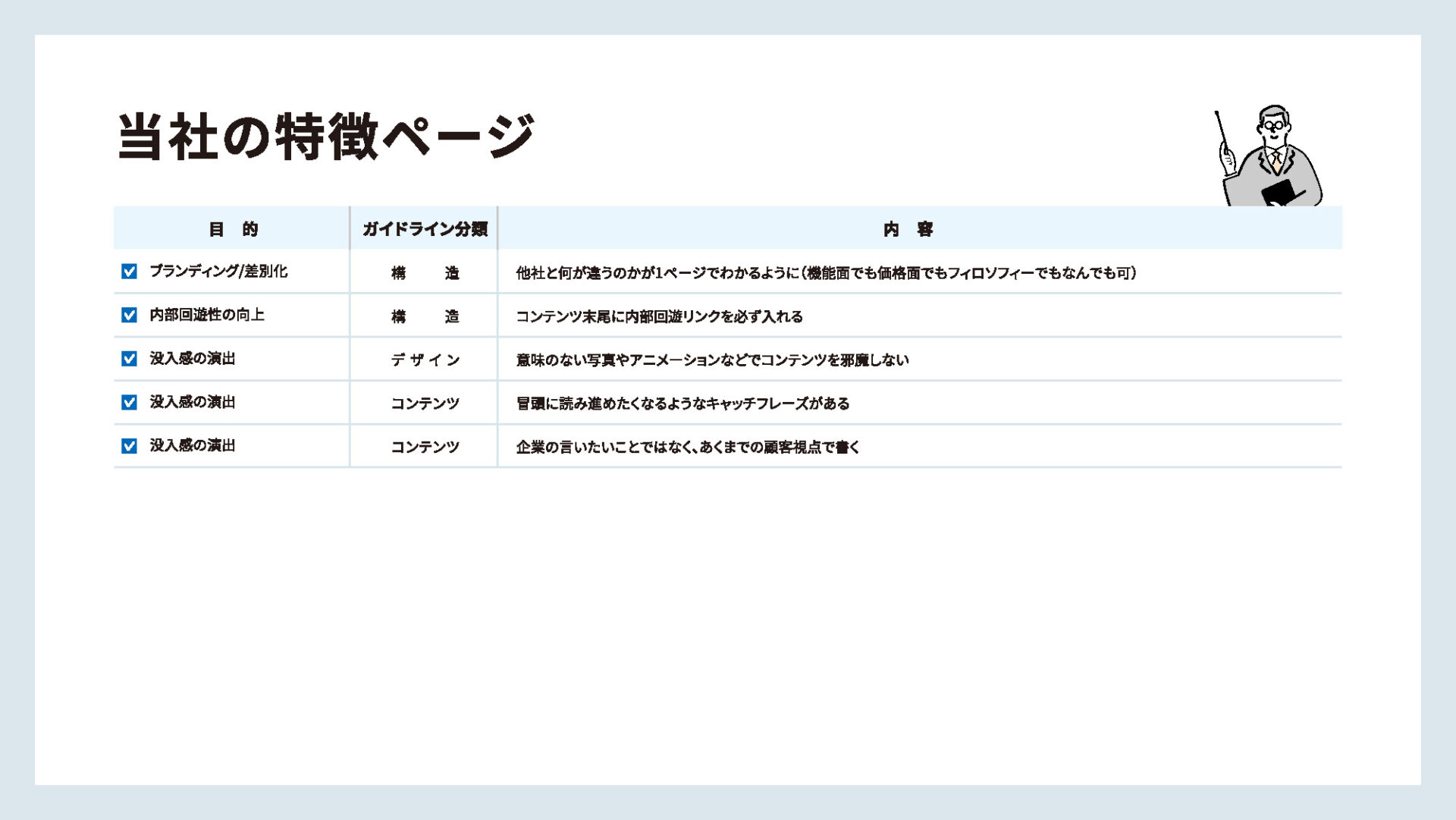1456x820 pixels.
Task: Click the 顧客視点で書く content text
Action: coord(687,448)
